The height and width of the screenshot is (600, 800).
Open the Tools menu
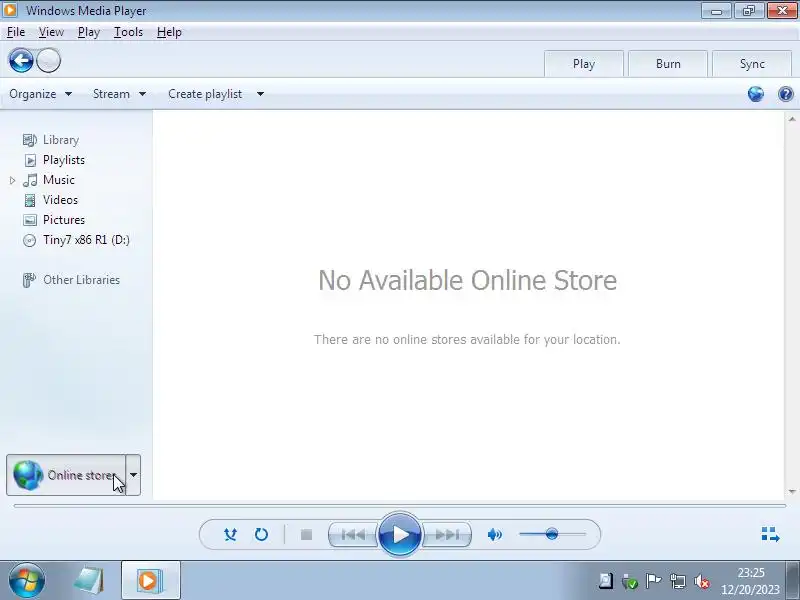point(128,32)
